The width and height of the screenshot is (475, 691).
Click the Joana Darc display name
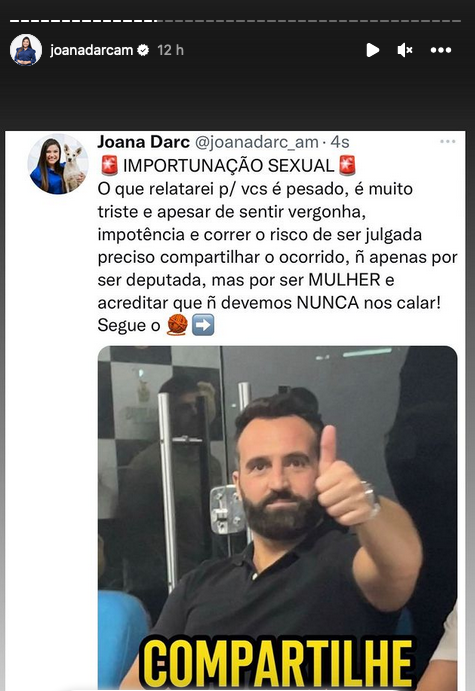tap(143, 142)
